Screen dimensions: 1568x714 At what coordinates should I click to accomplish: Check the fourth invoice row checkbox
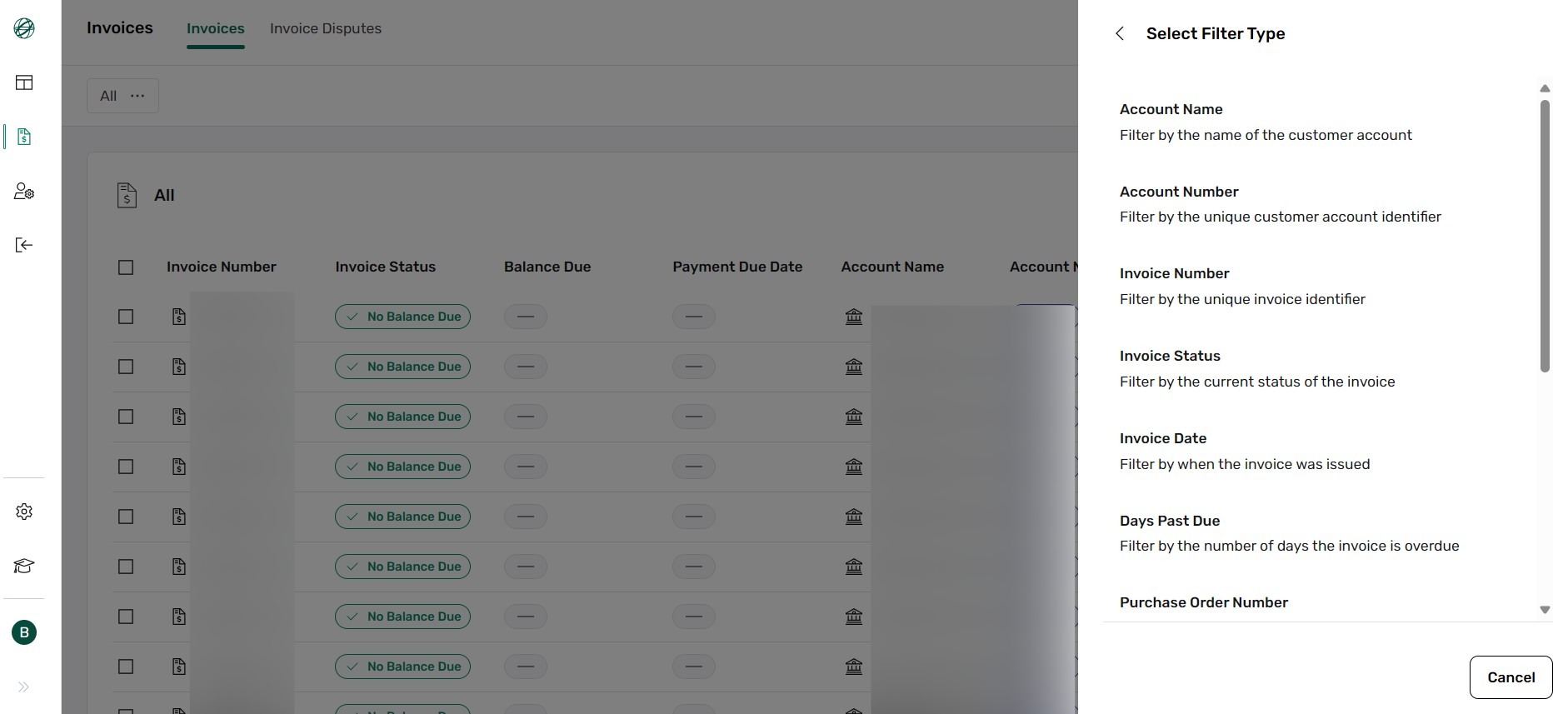pos(126,467)
